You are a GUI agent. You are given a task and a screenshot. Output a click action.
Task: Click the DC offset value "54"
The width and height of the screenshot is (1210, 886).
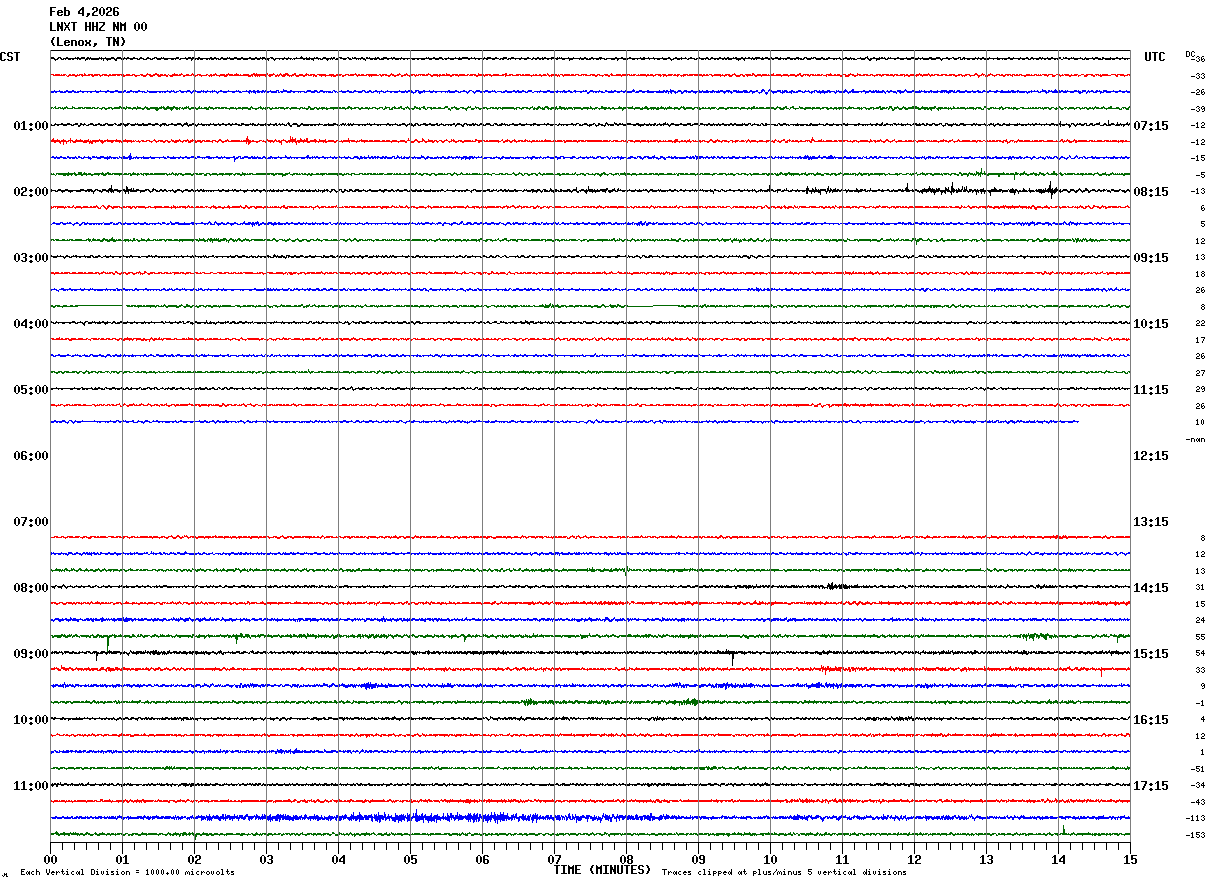1200,654
